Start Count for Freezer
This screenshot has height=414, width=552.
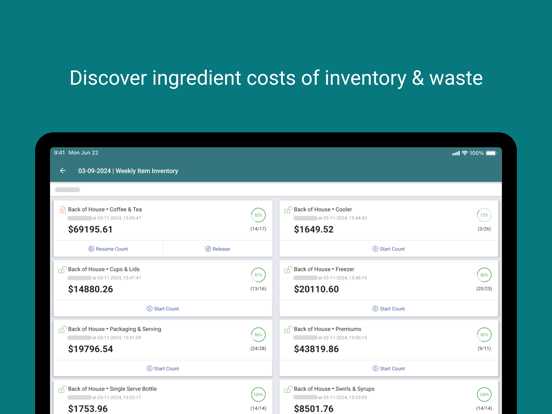389,309
